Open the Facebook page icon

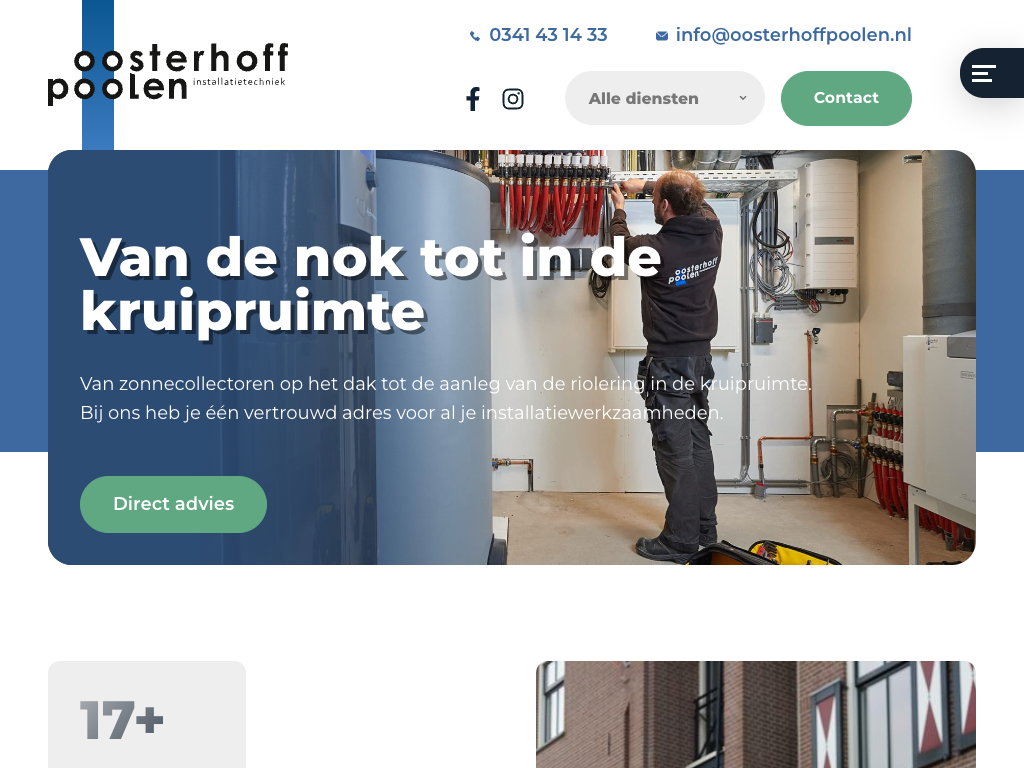pos(473,99)
